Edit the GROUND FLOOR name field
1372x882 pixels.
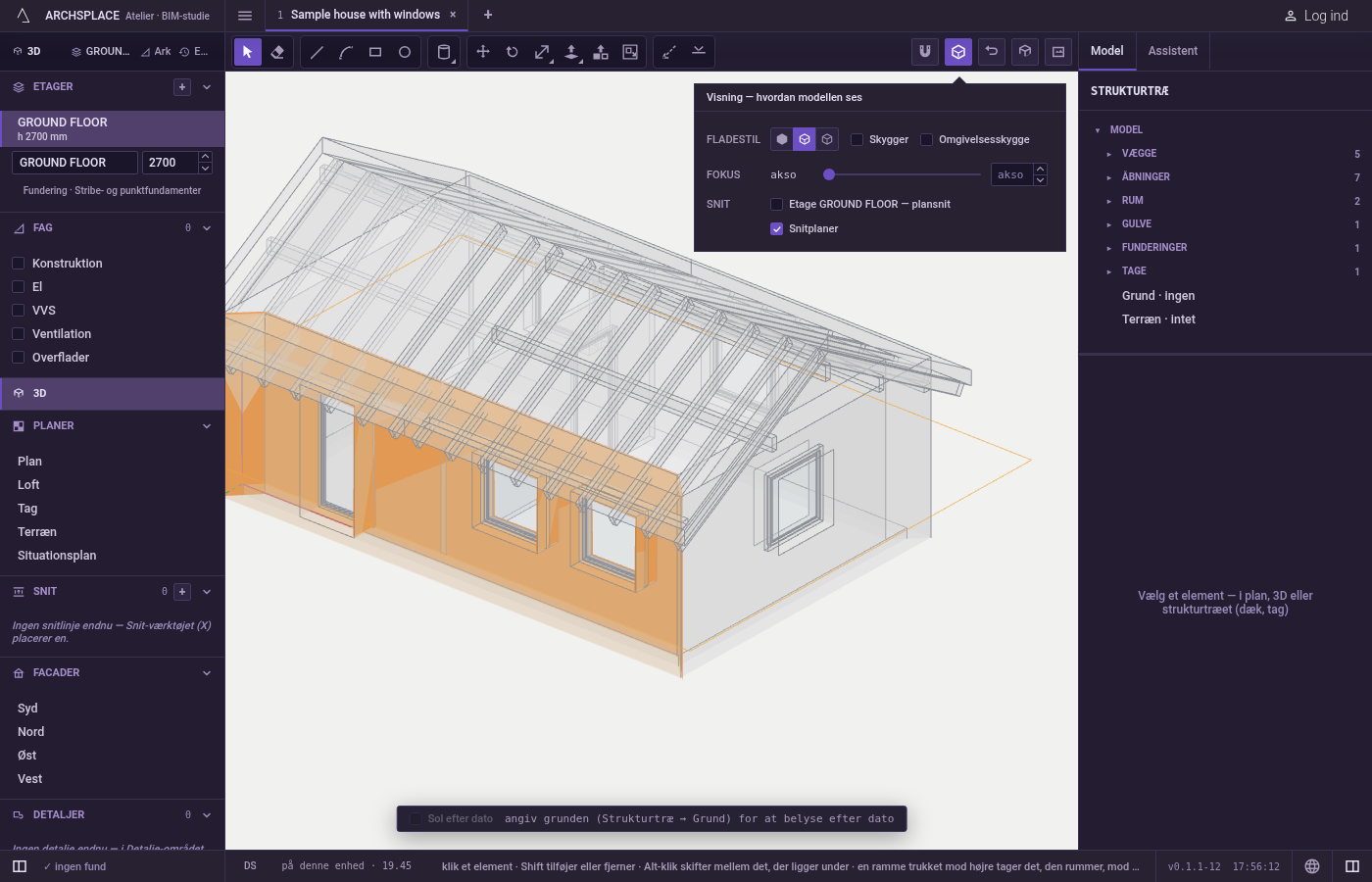pyautogui.click(x=74, y=163)
